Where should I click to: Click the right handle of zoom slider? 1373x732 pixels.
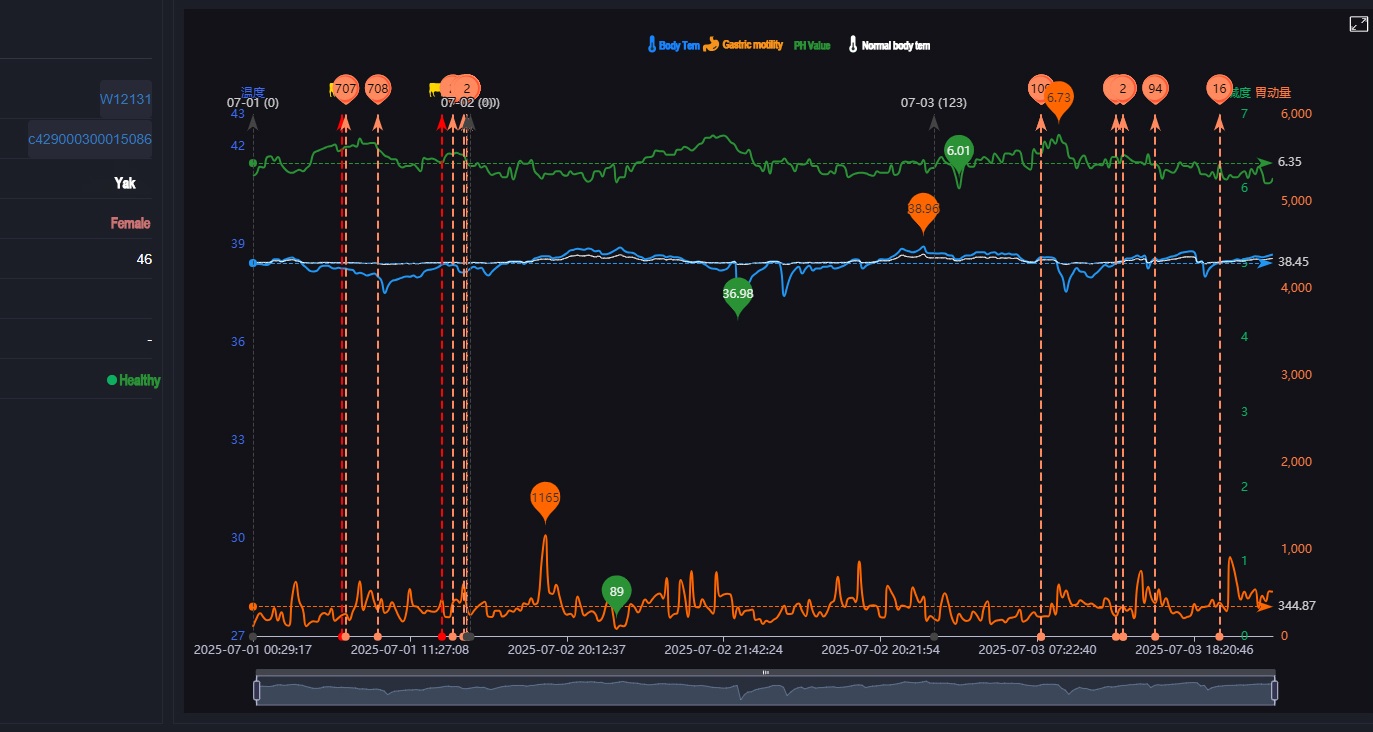click(x=1274, y=690)
